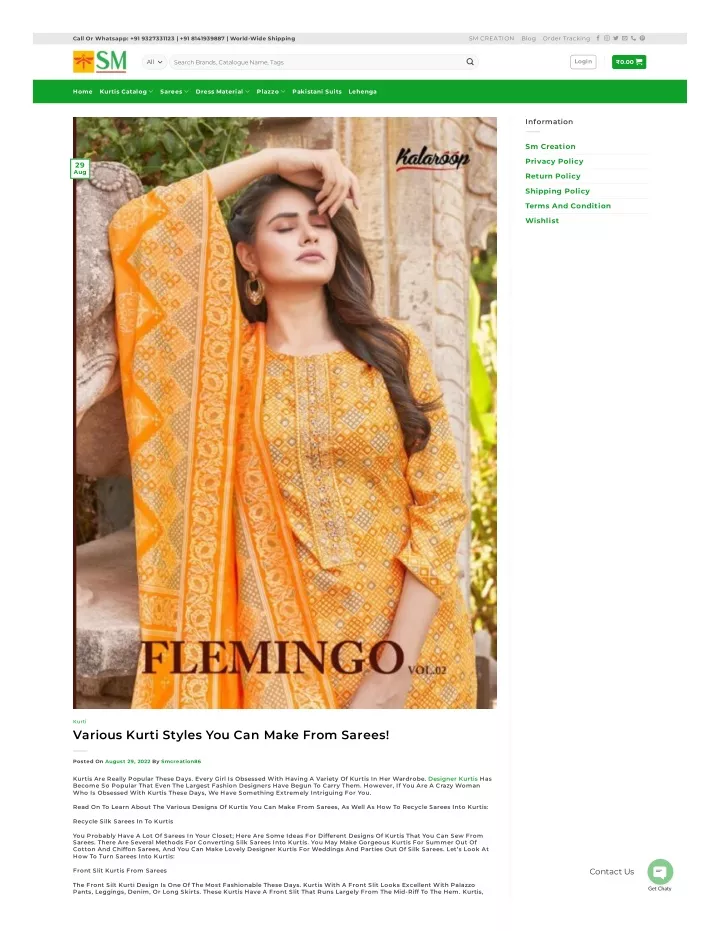
Task: Click the SM logo
Action: 100,61
